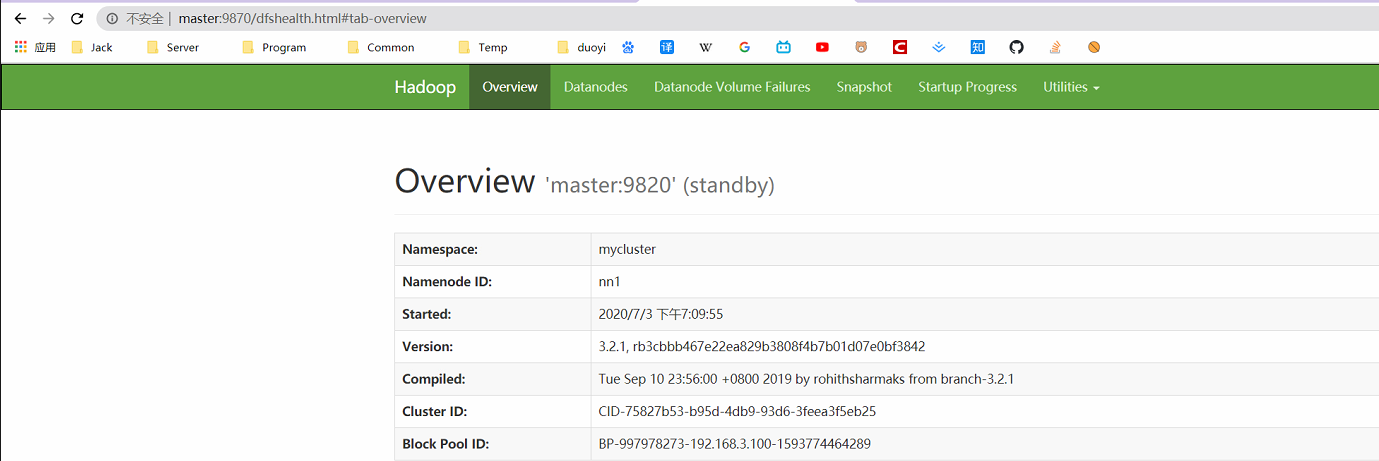This screenshot has height=461, width=1379.
Task: View the Startup Progress tab
Action: click(968, 87)
